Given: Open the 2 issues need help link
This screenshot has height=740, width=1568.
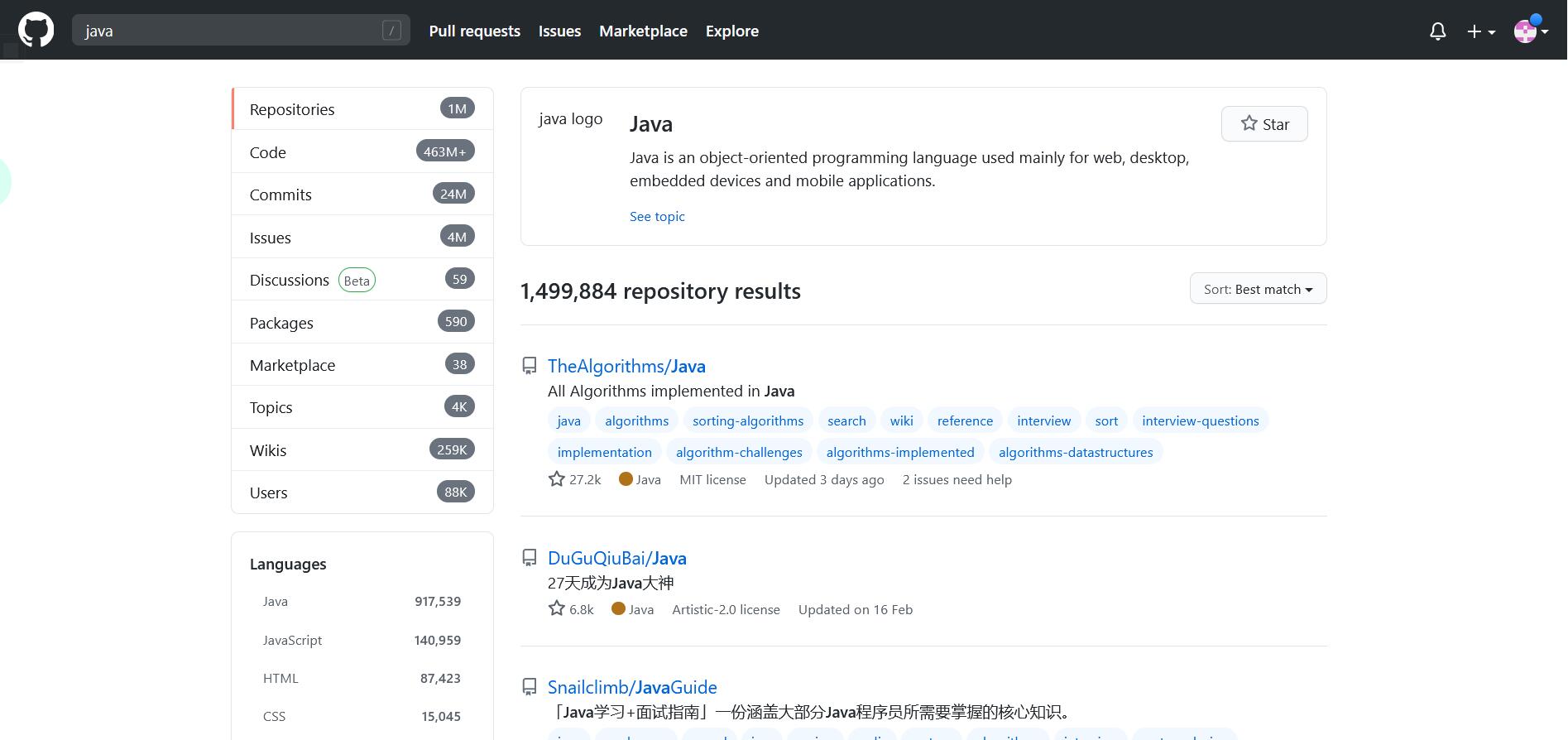Looking at the screenshot, I should [x=957, y=479].
